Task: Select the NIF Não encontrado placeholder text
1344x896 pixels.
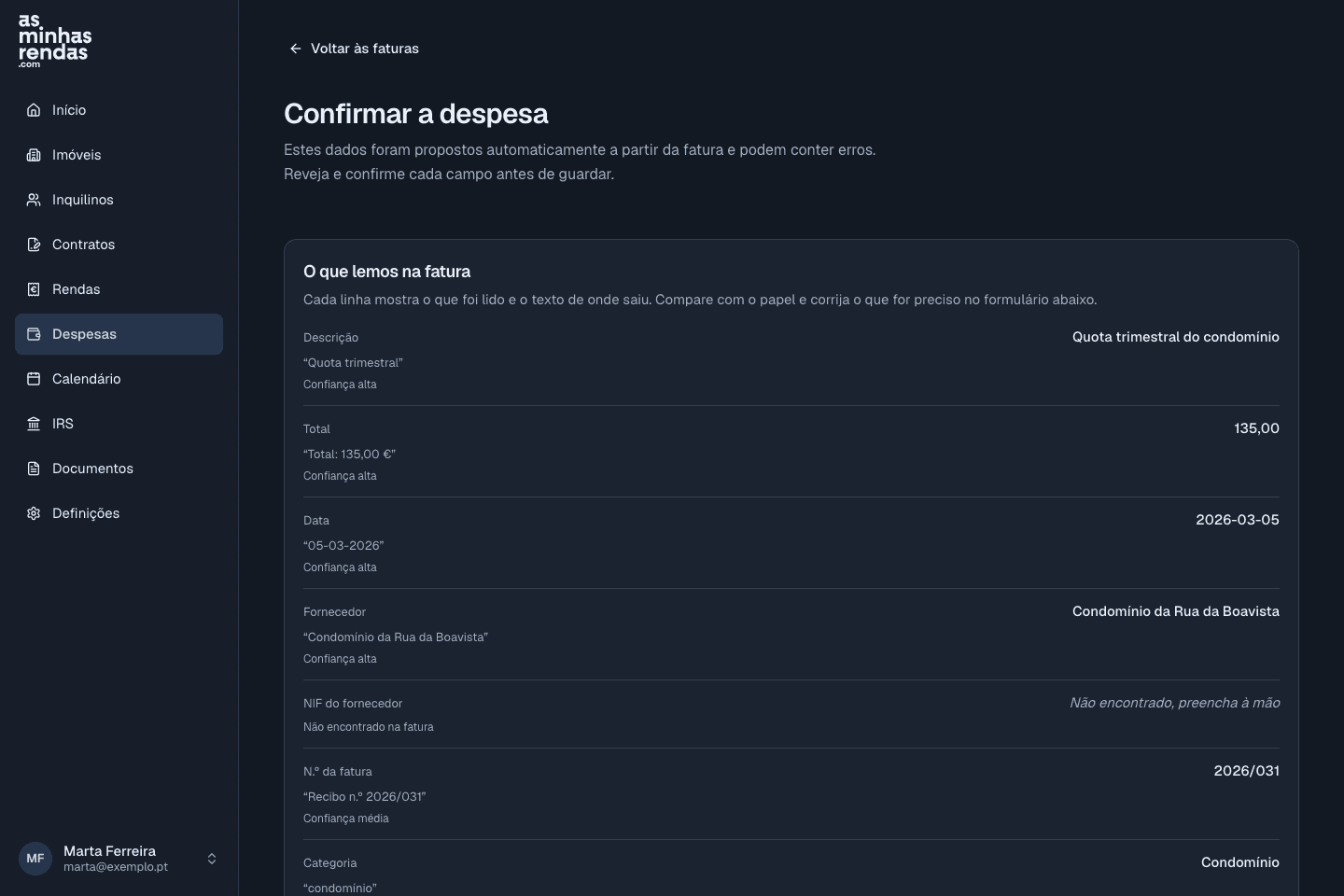Action: [1174, 703]
